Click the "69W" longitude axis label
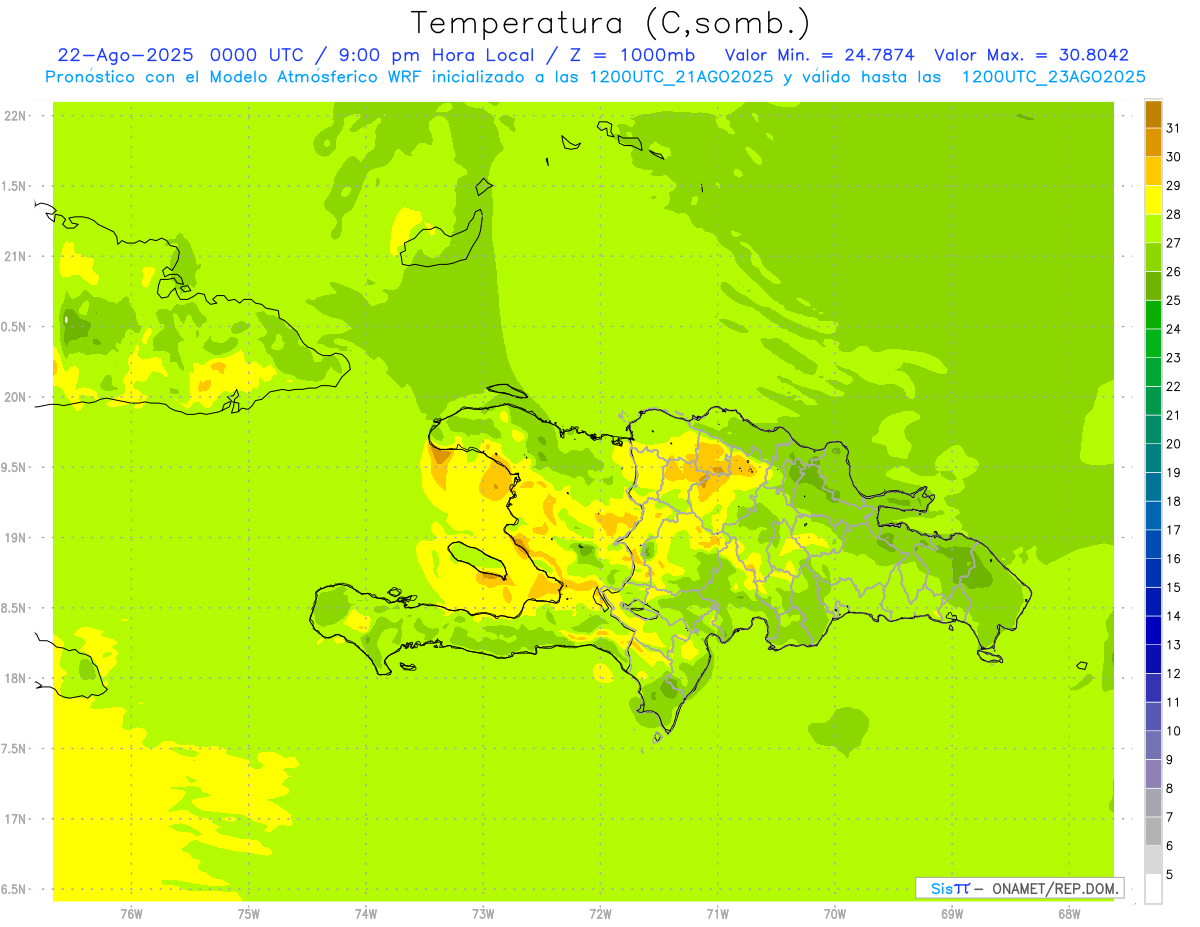 click(952, 913)
